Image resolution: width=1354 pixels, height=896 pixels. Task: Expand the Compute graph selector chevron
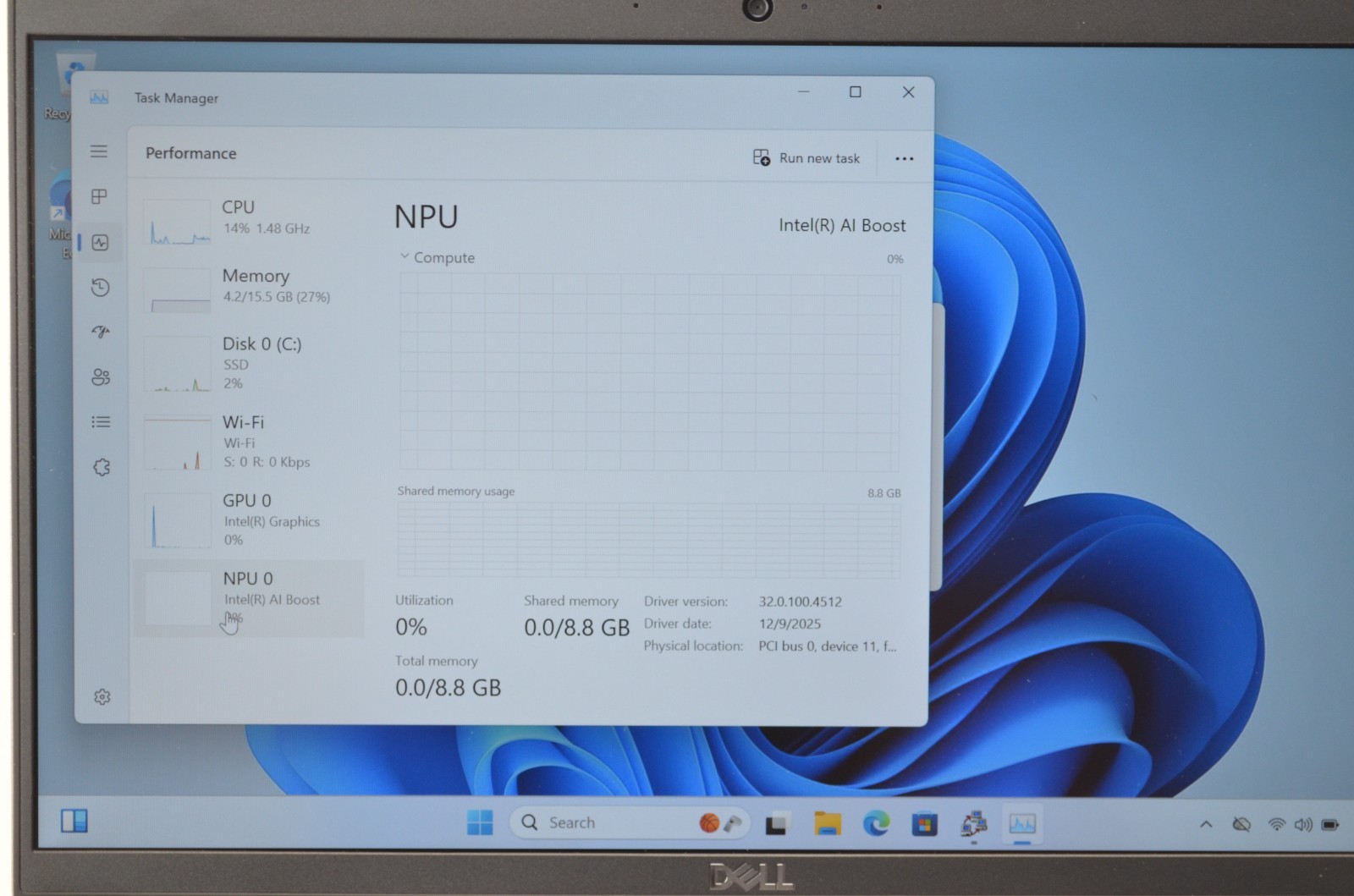tap(405, 256)
